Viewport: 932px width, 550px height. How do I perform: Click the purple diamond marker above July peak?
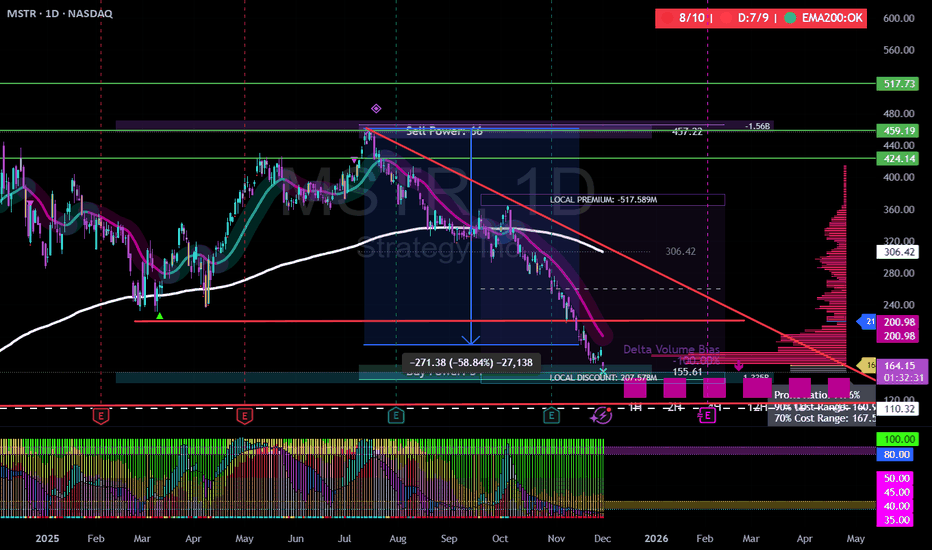[x=377, y=108]
